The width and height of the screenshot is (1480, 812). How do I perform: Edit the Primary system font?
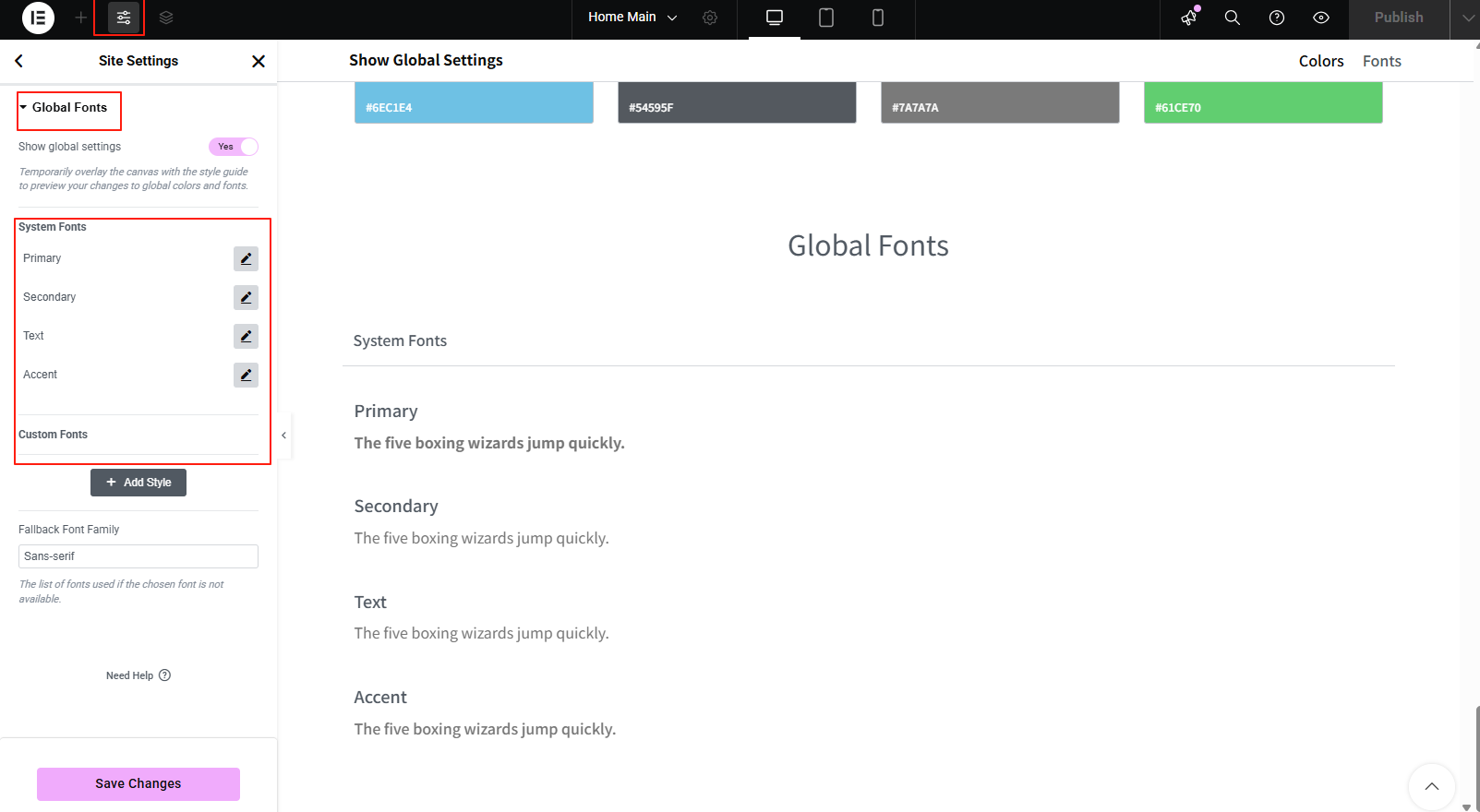click(246, 258)
